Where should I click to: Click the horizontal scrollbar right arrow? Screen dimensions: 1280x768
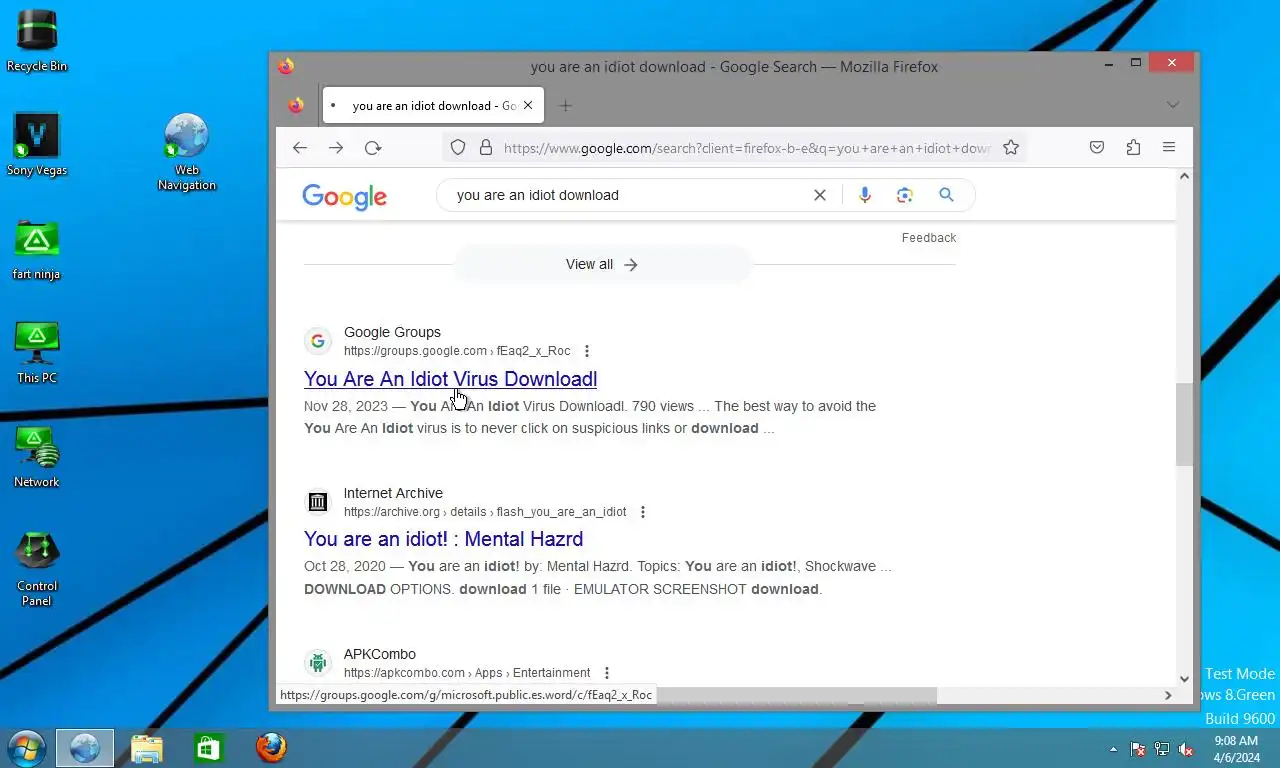point(1167,695)
